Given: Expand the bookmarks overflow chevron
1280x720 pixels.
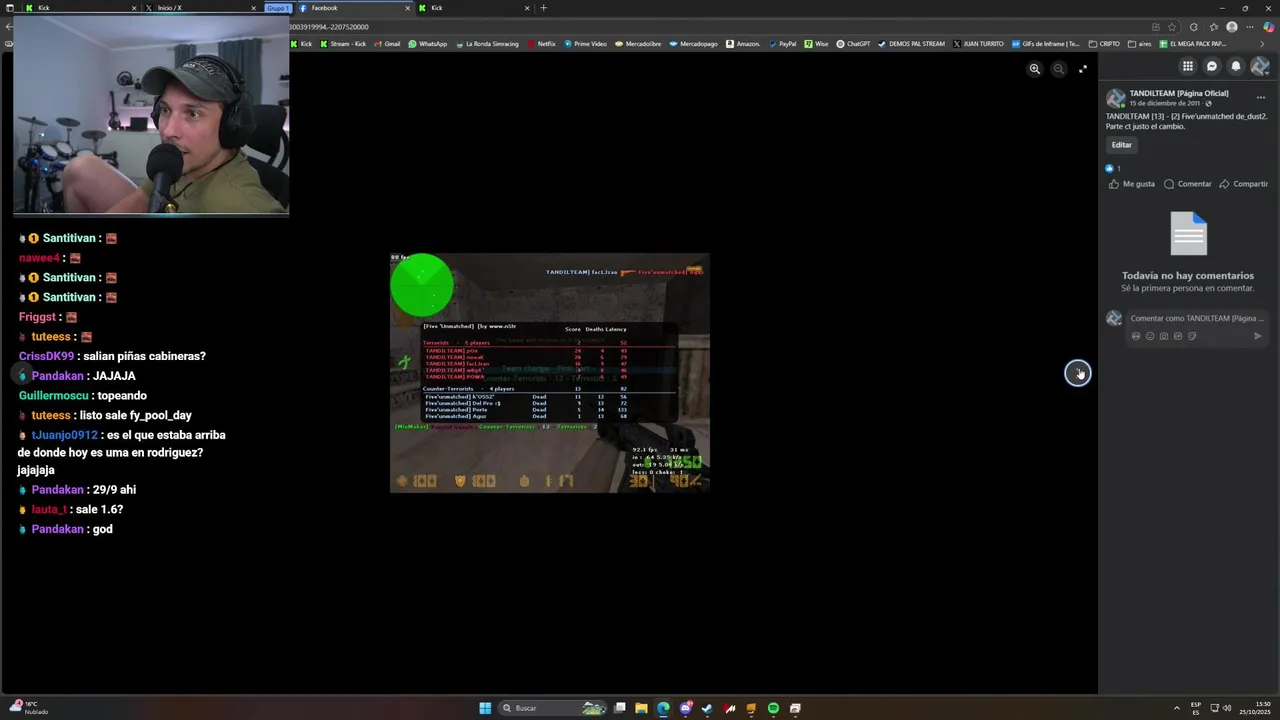Looking at the screenshot, I should [x=1262, y=44].
